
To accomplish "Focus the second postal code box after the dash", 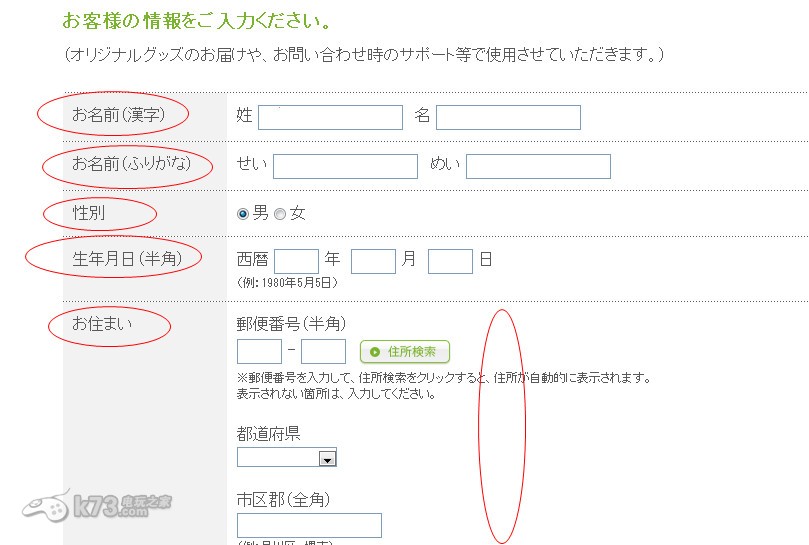I will click(323, 352).
